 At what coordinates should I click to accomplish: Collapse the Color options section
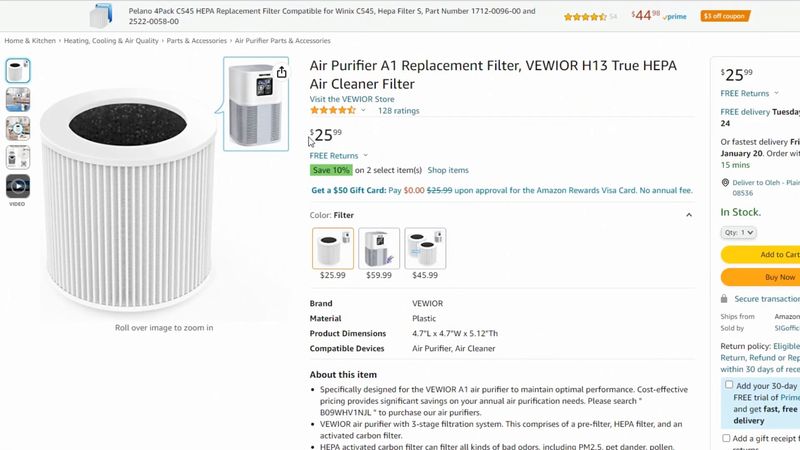point(689,215)
